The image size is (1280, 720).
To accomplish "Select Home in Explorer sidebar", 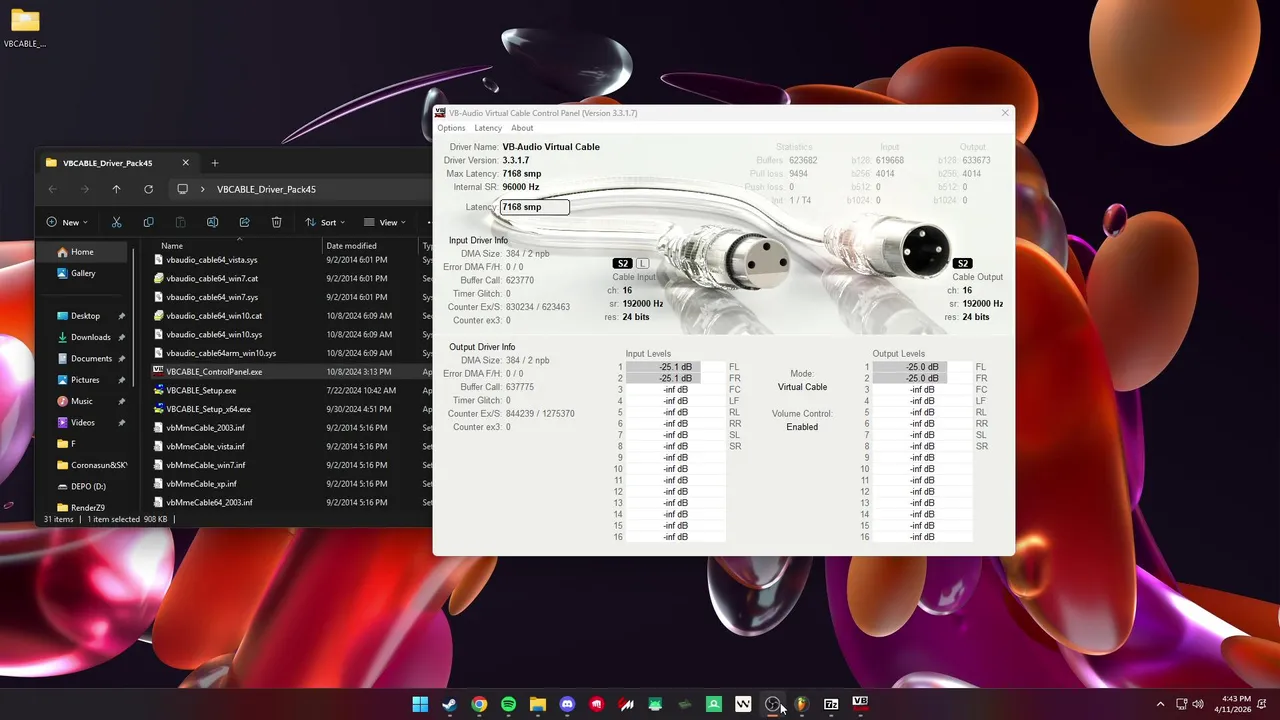I will [84, 252].
